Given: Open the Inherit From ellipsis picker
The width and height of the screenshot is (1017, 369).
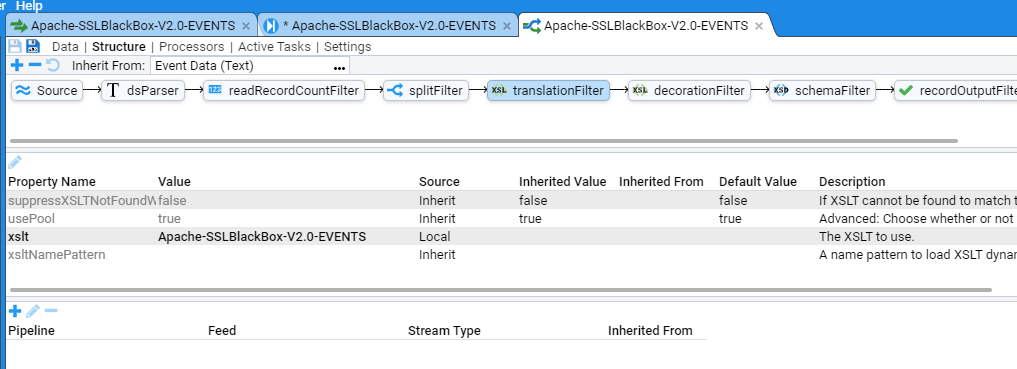Looking at the screenshot, I should [x=339, y=66].
